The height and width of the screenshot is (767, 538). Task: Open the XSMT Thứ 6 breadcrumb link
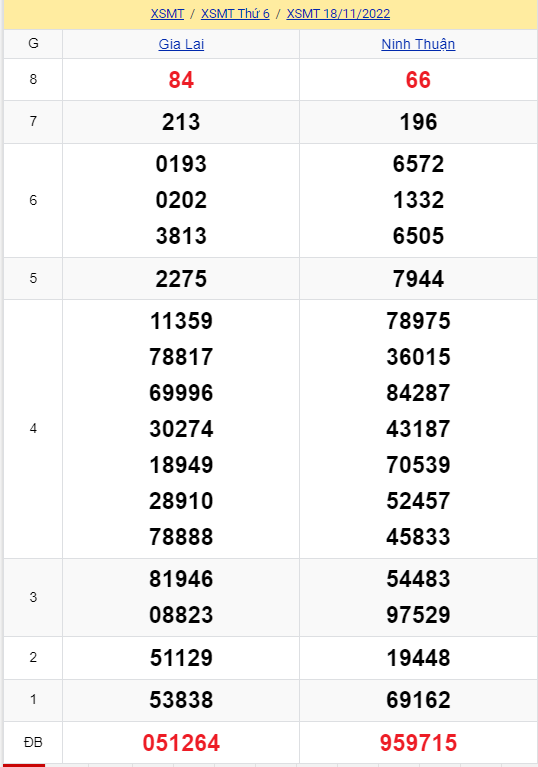235,14
